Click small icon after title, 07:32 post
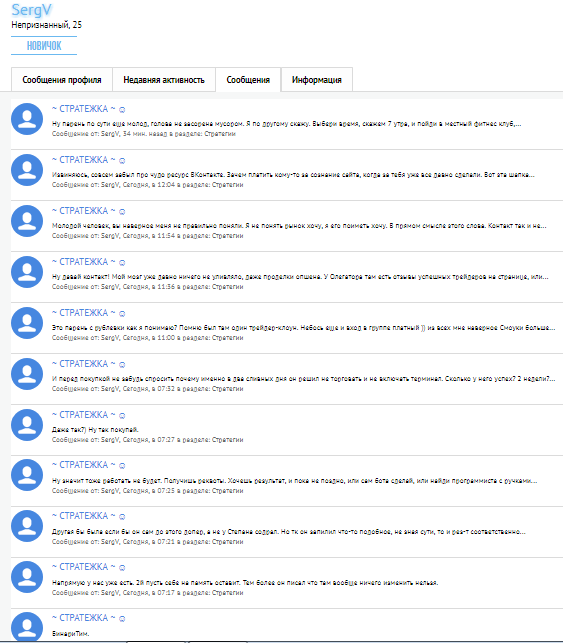 tap(122, 365)
